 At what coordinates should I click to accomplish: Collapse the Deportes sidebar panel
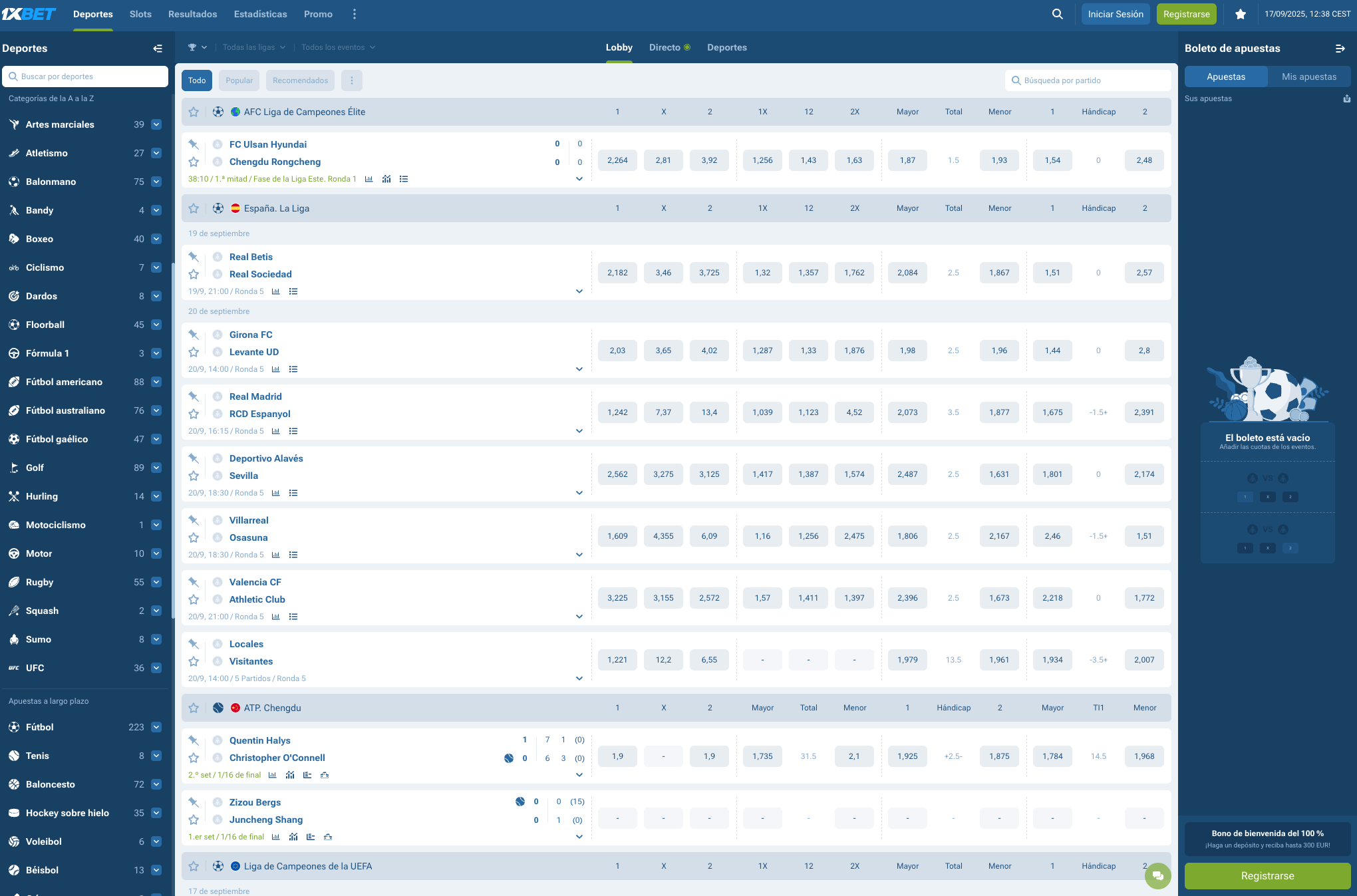point(158,49)
